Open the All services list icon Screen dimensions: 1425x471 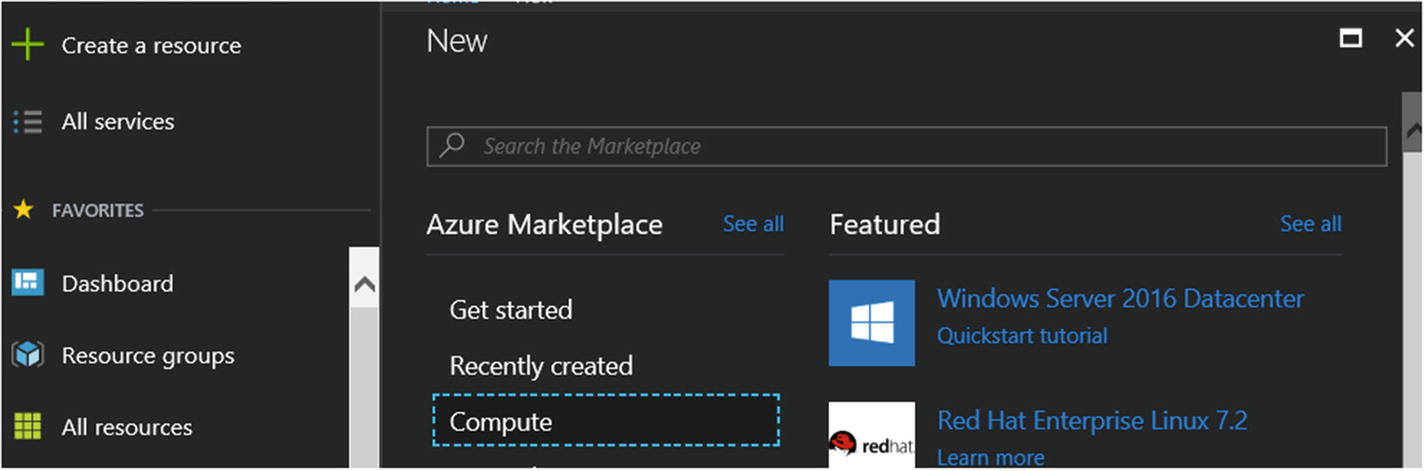tap(28, 122)
